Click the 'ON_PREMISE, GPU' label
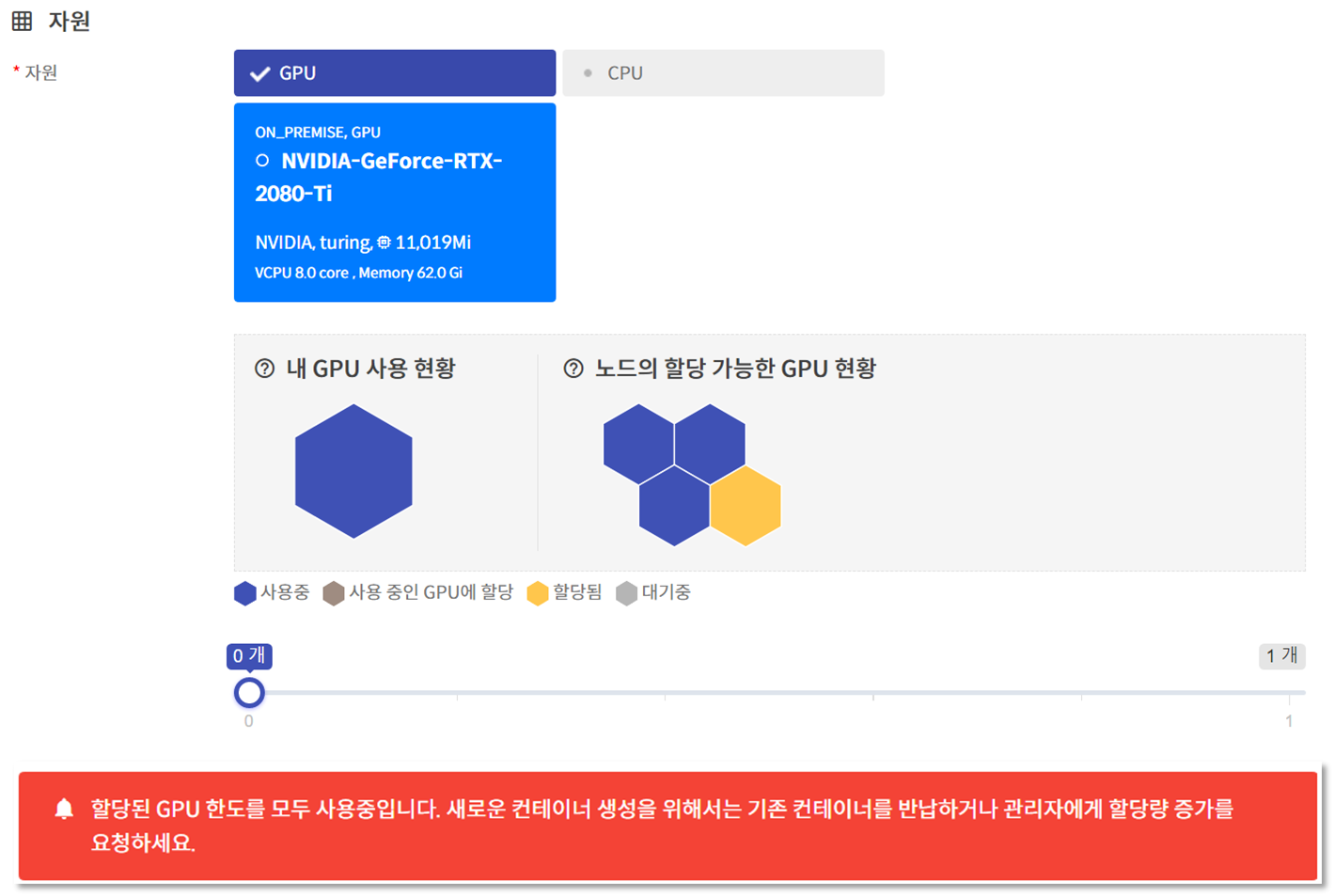Screen dimensions: 1334x896 point(318,133)
